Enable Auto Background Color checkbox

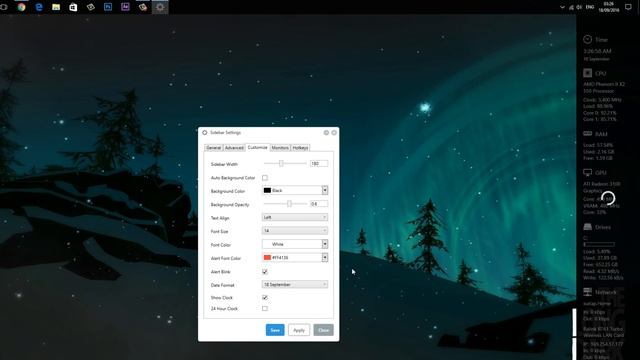point(265,178)
